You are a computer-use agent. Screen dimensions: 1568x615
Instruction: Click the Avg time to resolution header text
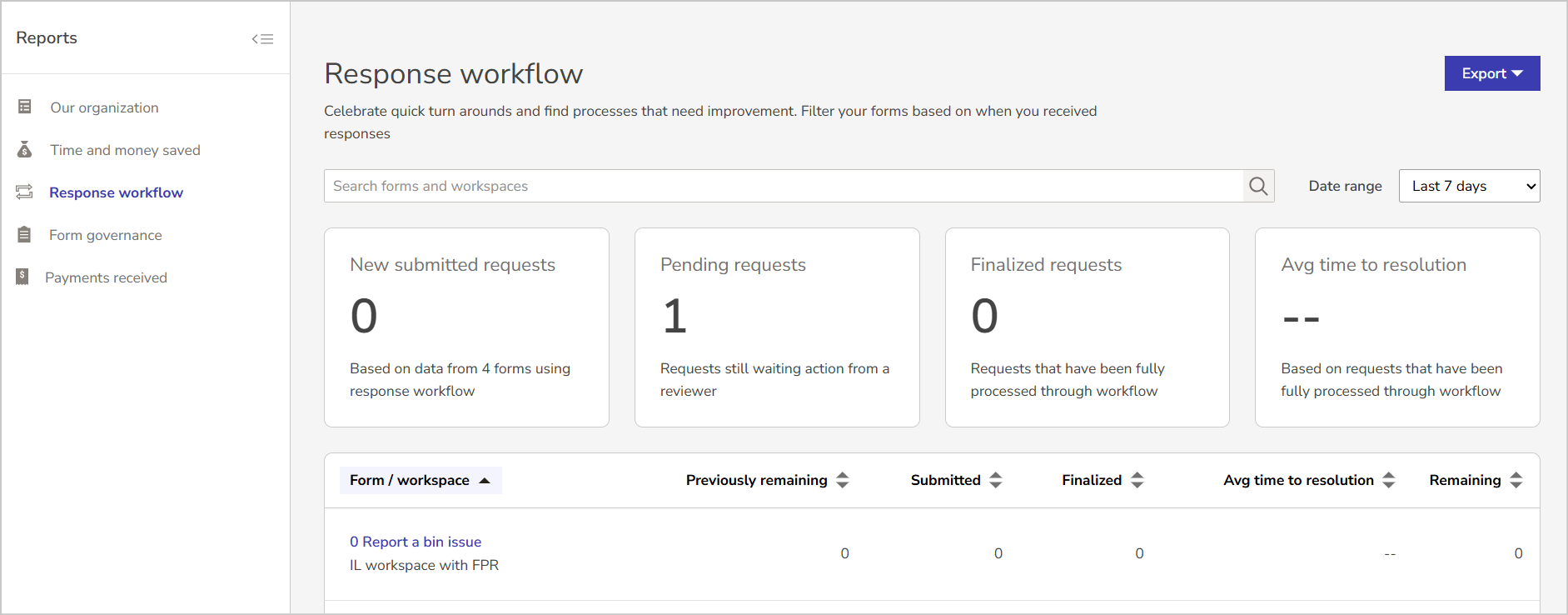[1298, 480]
